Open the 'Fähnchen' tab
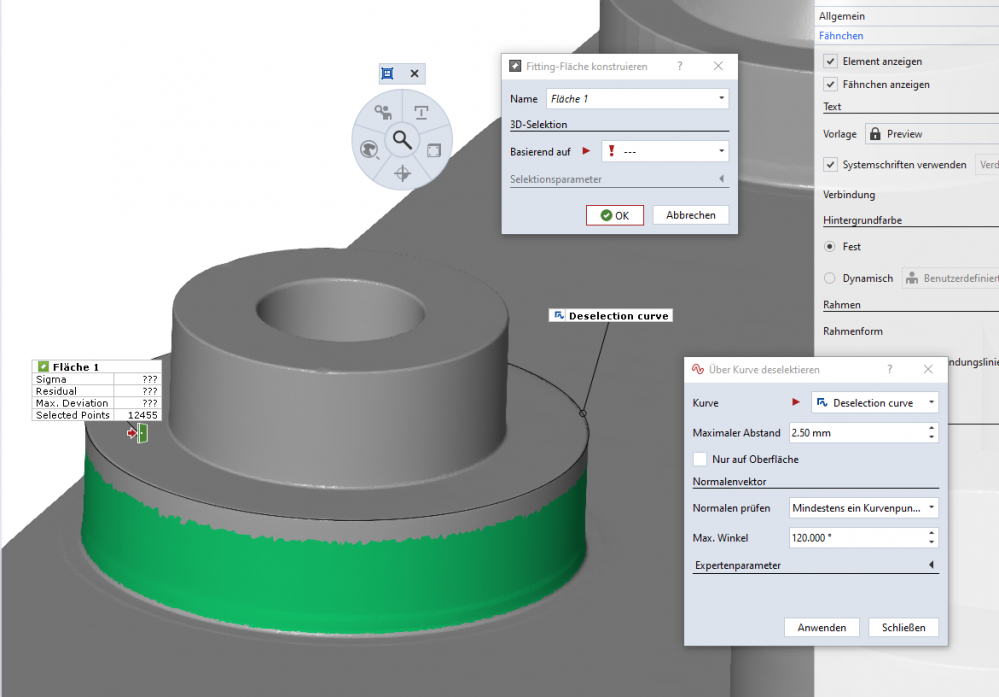 coord(841,36)
